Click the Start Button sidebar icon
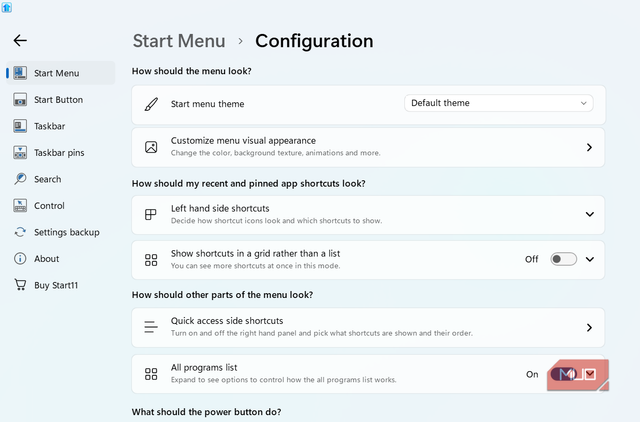 tap(20, 100)
